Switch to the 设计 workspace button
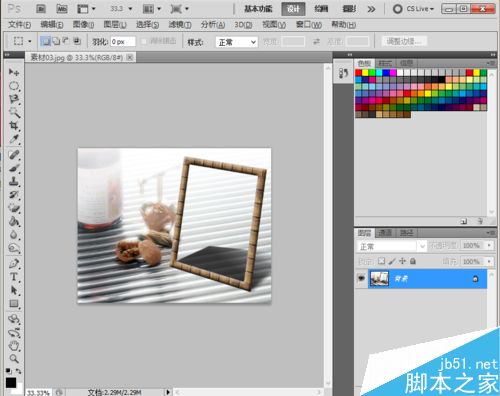The height and width of the screenshot is (396, 500). 293,9
